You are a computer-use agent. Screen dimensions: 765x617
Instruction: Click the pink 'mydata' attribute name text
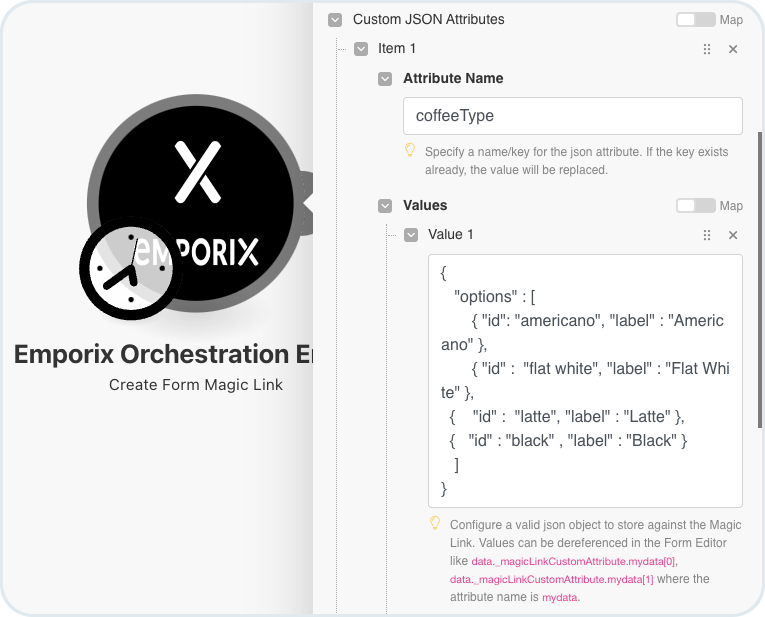(x=560, y=597)
